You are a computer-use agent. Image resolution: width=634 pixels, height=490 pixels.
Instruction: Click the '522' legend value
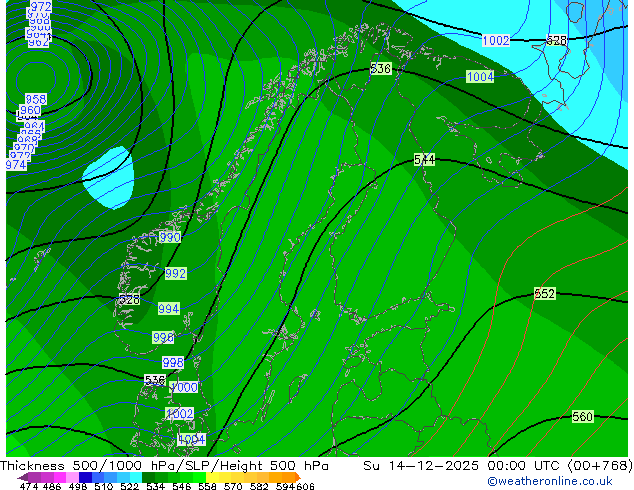click(x=129, y=486)
